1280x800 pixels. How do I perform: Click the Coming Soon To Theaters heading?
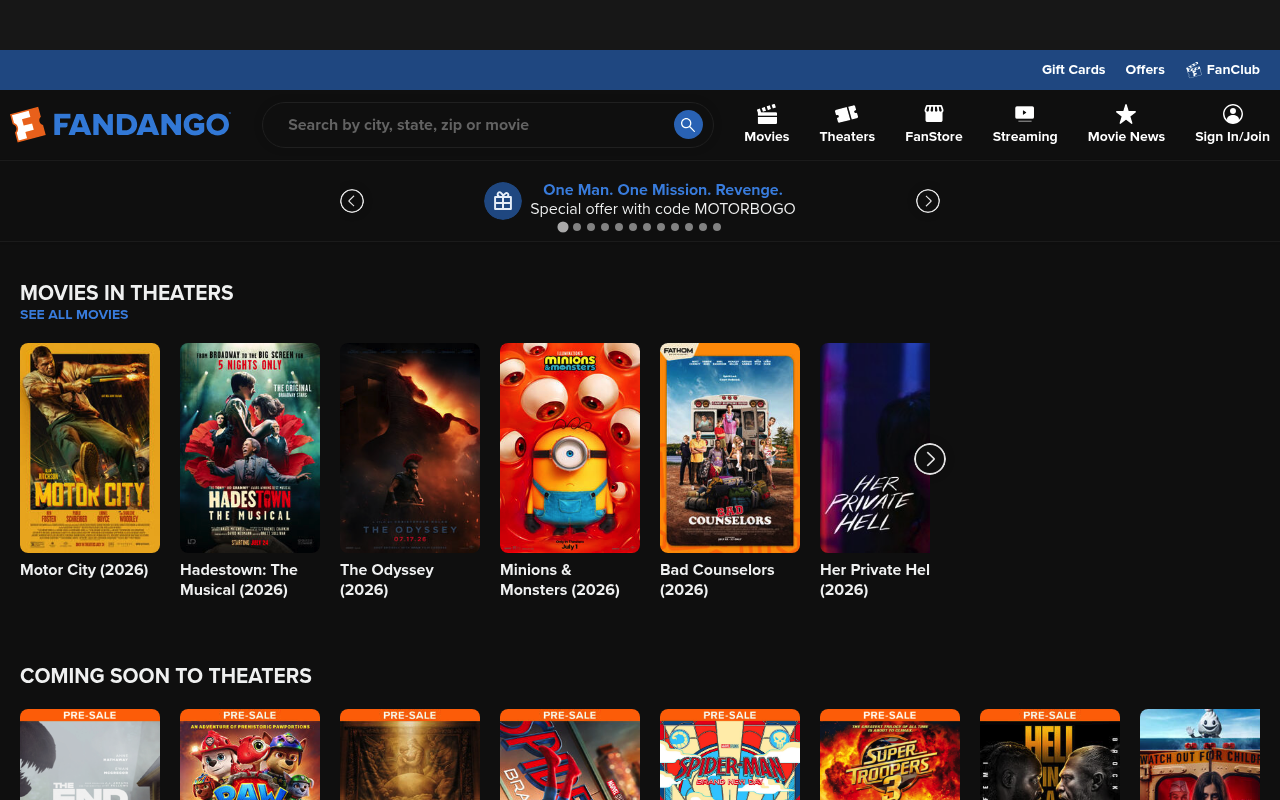pos(166,676)
